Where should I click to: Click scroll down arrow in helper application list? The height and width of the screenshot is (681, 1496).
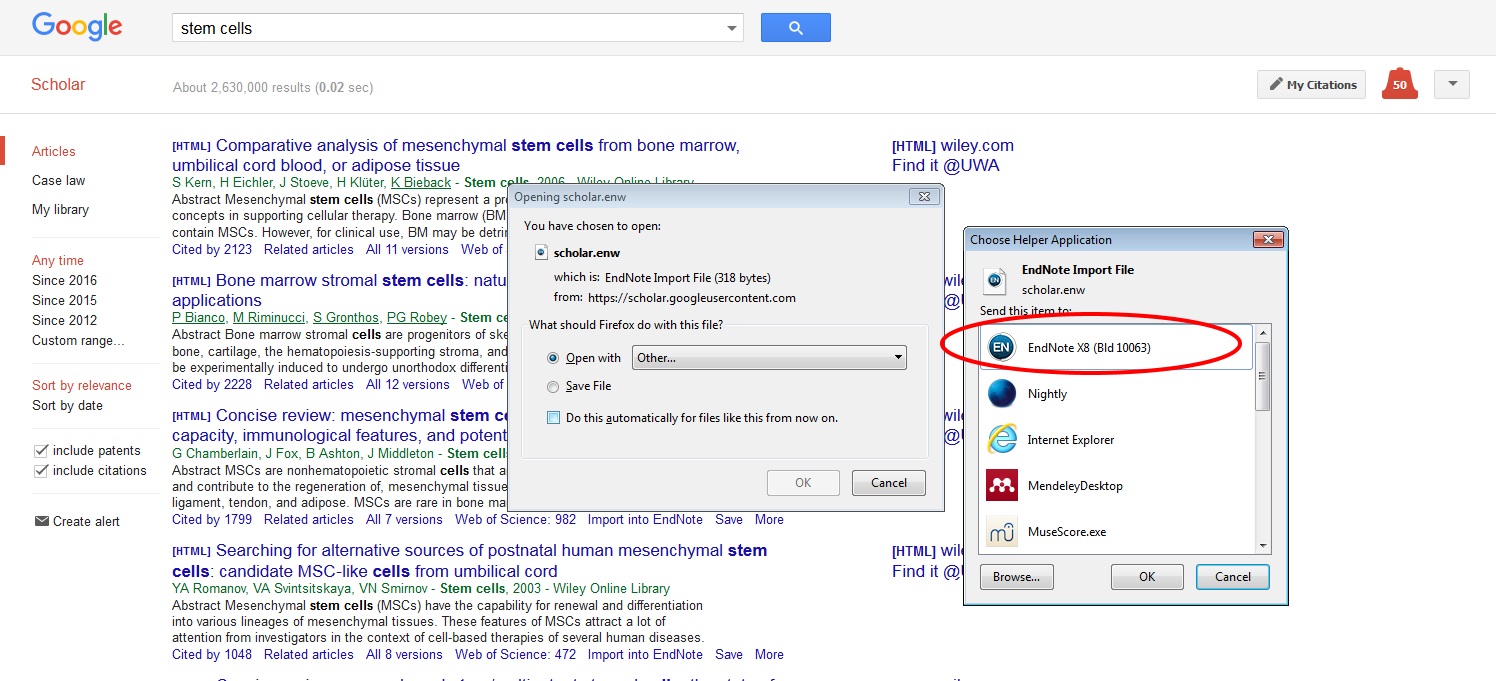click(x=1263, y=546)
